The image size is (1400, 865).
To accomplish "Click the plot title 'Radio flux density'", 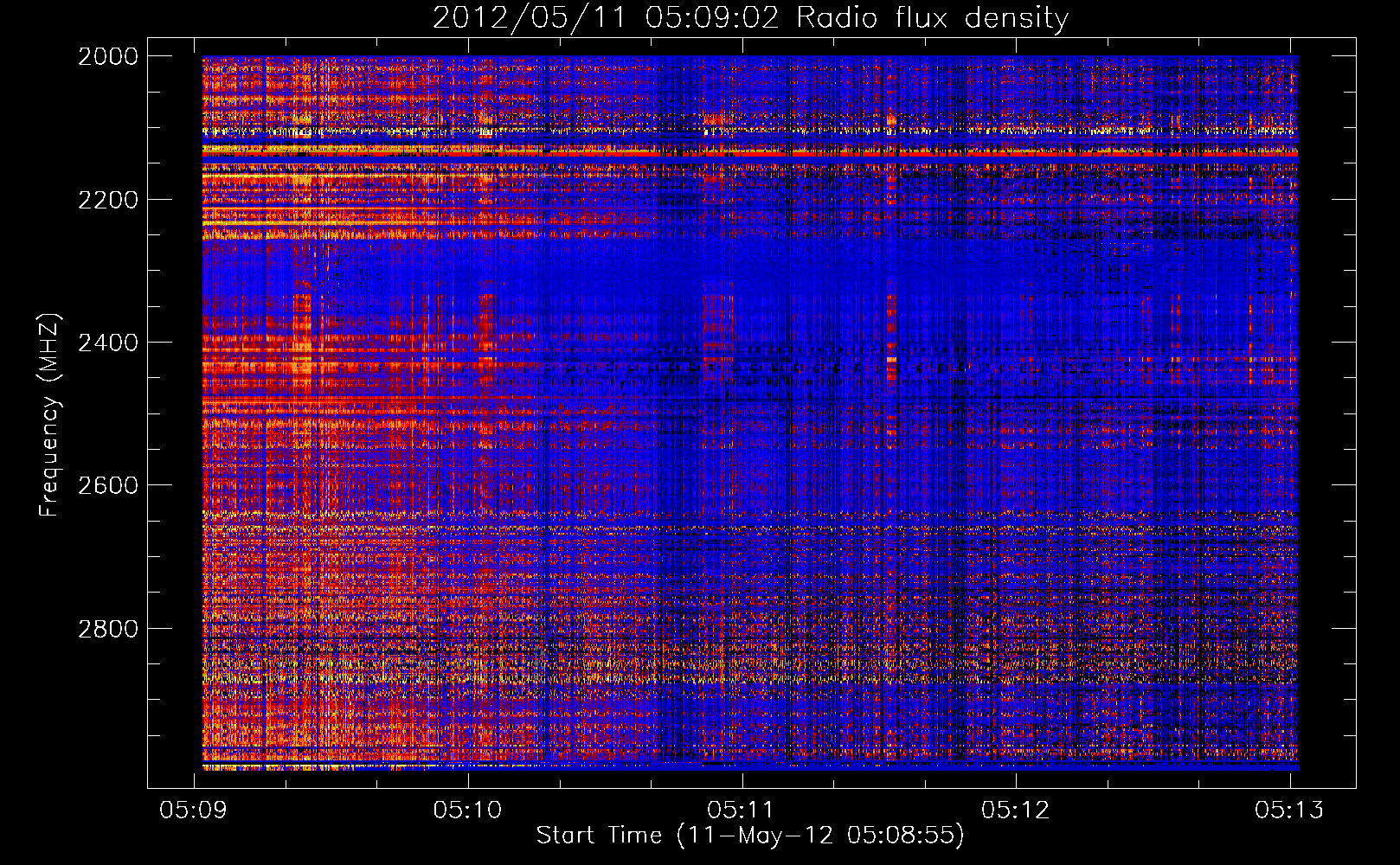I will pos(932,18).
